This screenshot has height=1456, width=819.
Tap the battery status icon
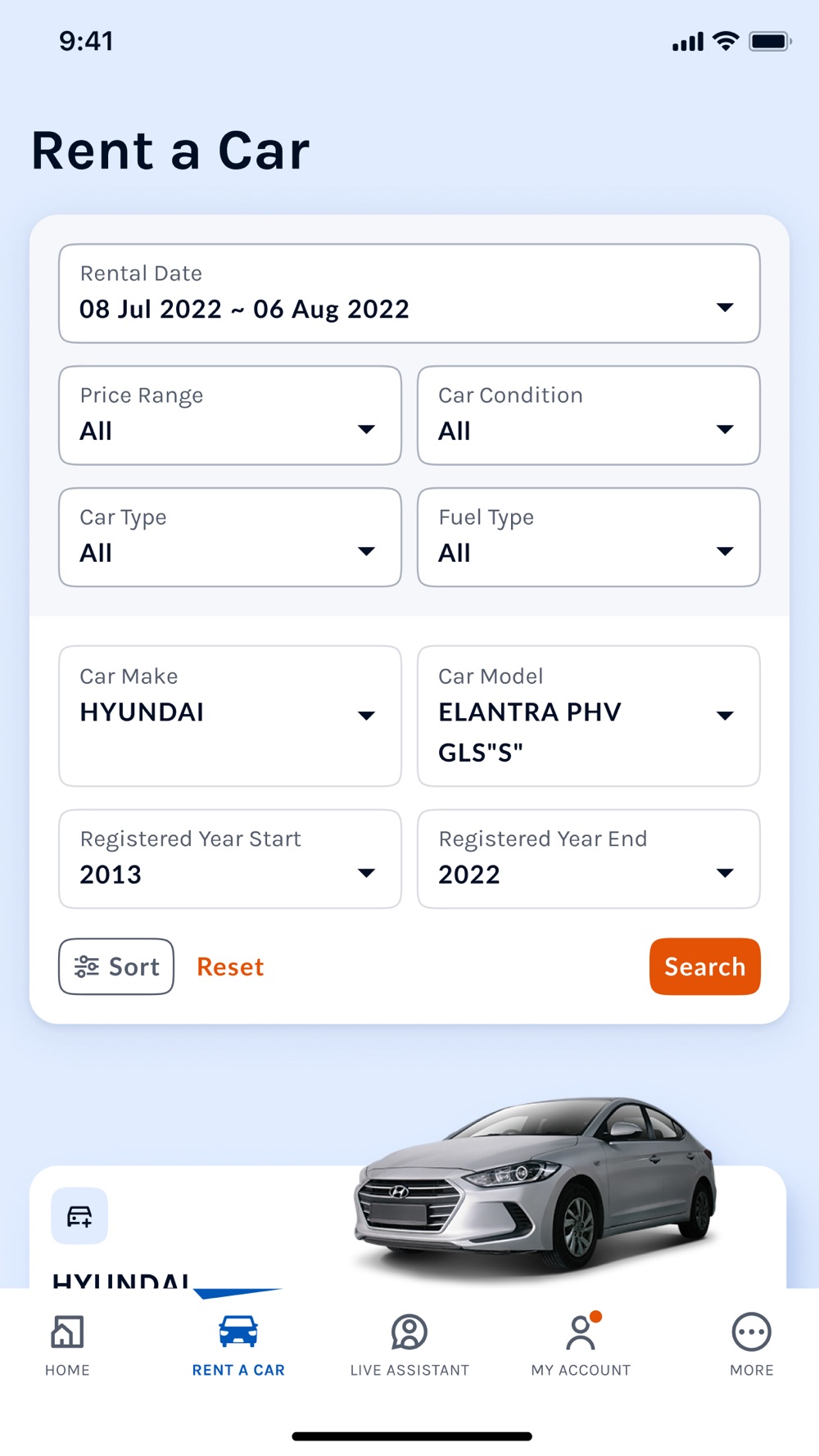(770, 42)
